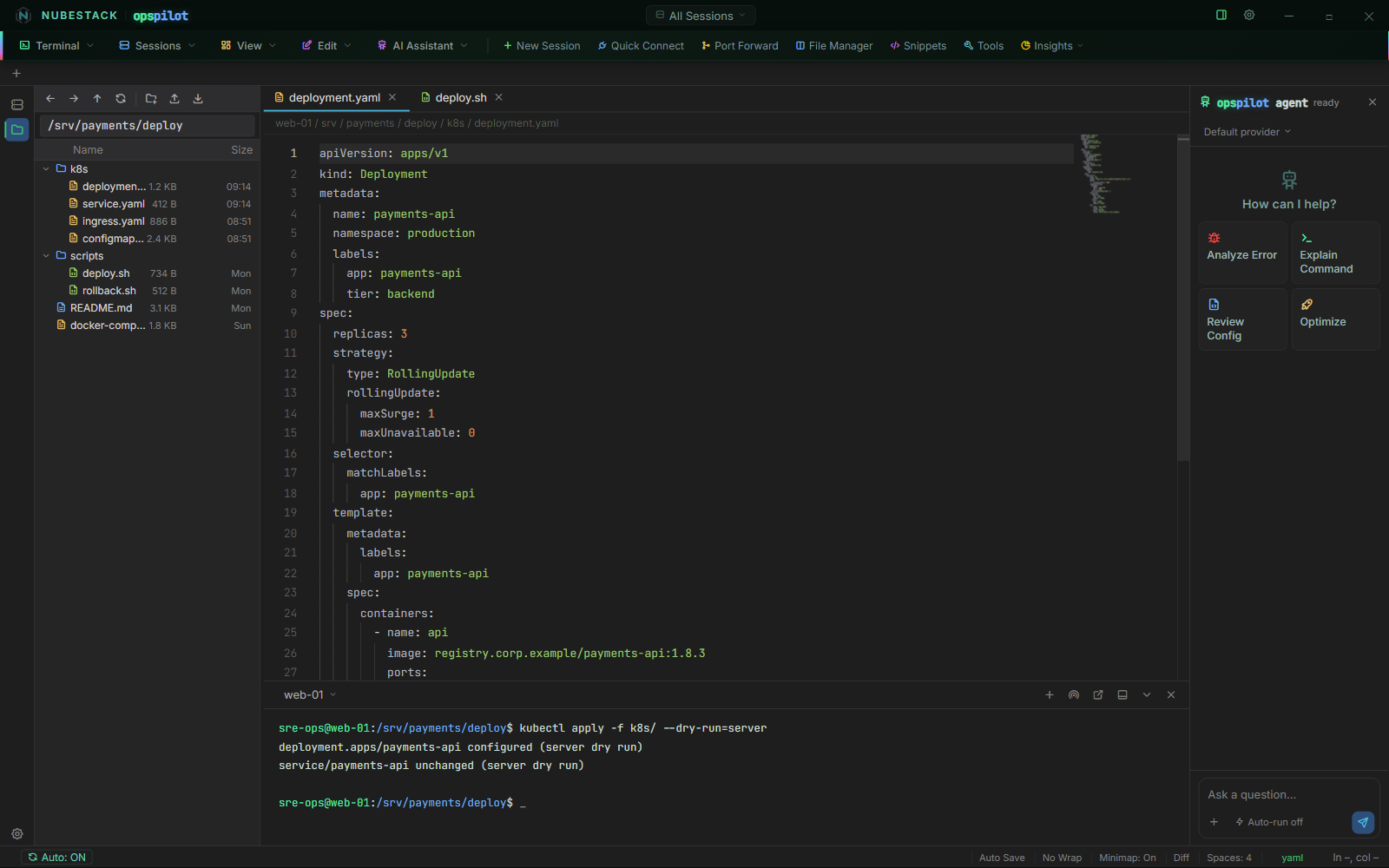Open the All Sessions selector
This screenshot has height=868, width=1389.
pos(701,16)
